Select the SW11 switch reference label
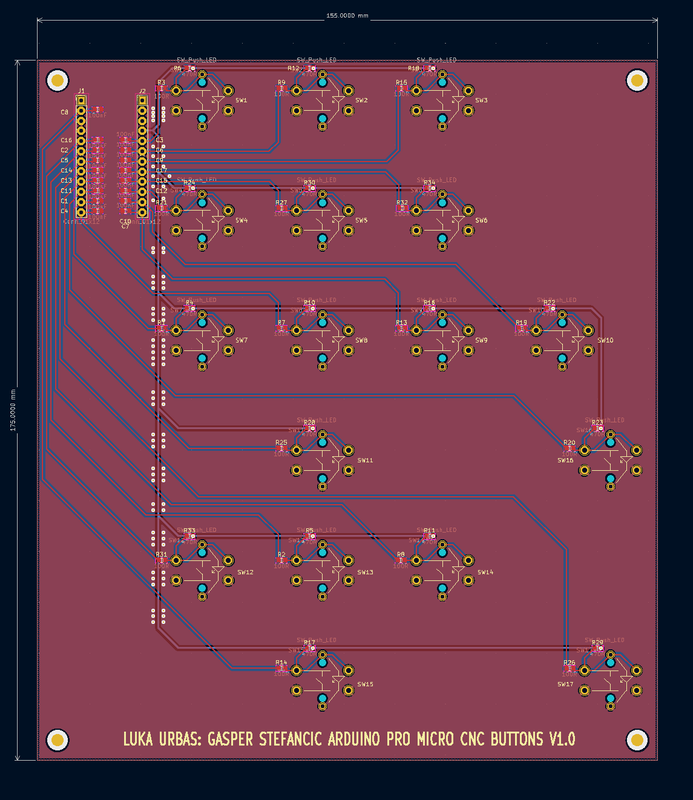The image size is (693, 800). point(365,460)
